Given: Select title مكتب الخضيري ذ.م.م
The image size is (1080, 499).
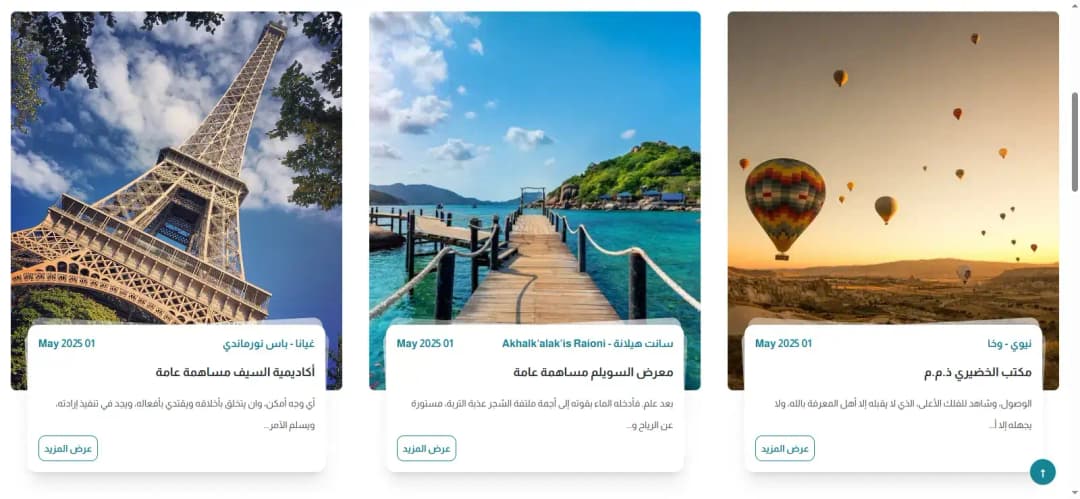Looking at the screenshot, I should click(x=977, y=372).
